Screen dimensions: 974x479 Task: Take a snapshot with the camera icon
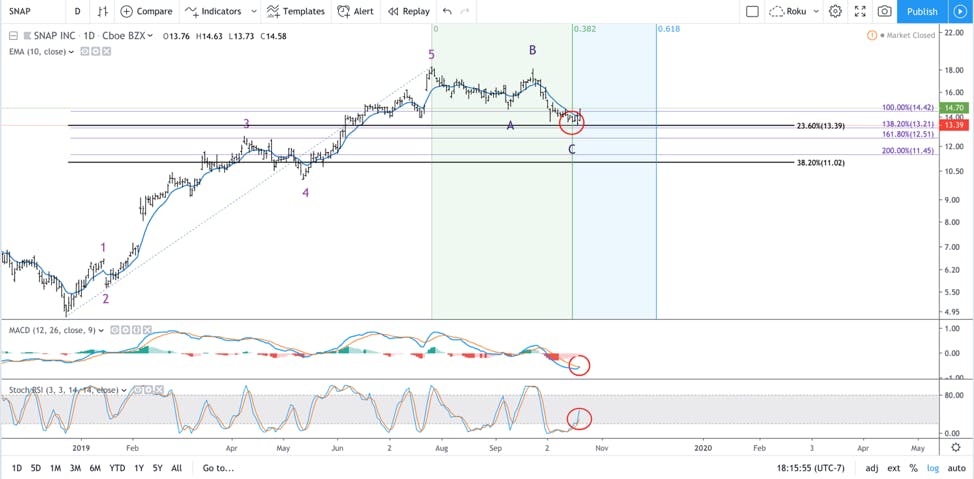pos(885,11)
